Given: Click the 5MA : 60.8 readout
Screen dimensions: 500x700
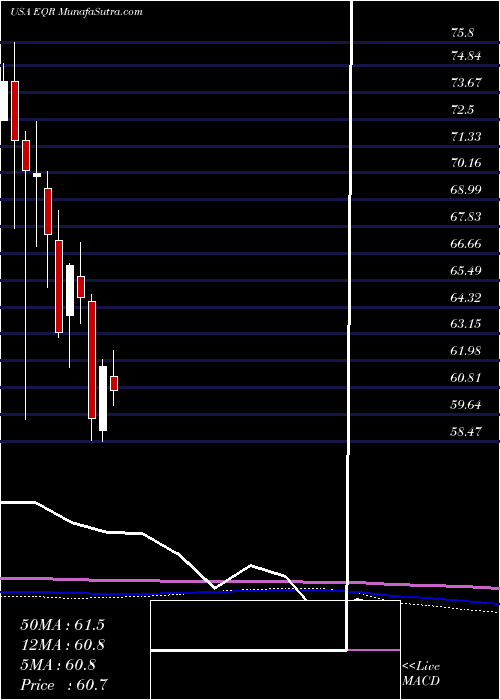Looking at the screenshot, I should click(58, 665).
